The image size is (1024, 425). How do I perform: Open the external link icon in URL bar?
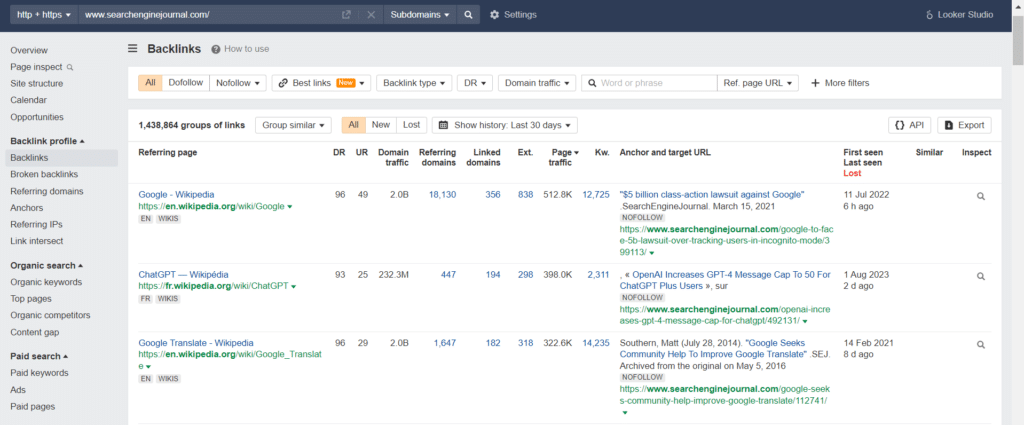click(346, 14)
